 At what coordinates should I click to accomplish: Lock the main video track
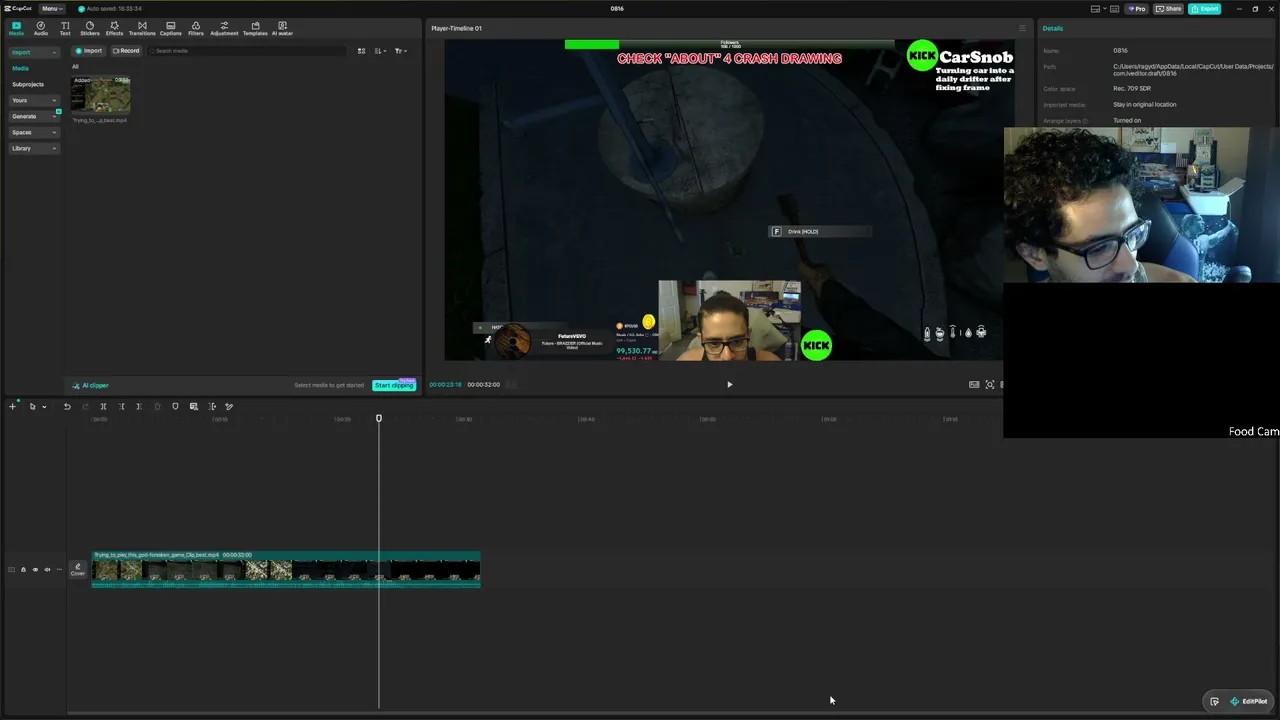tap(23, 570)
